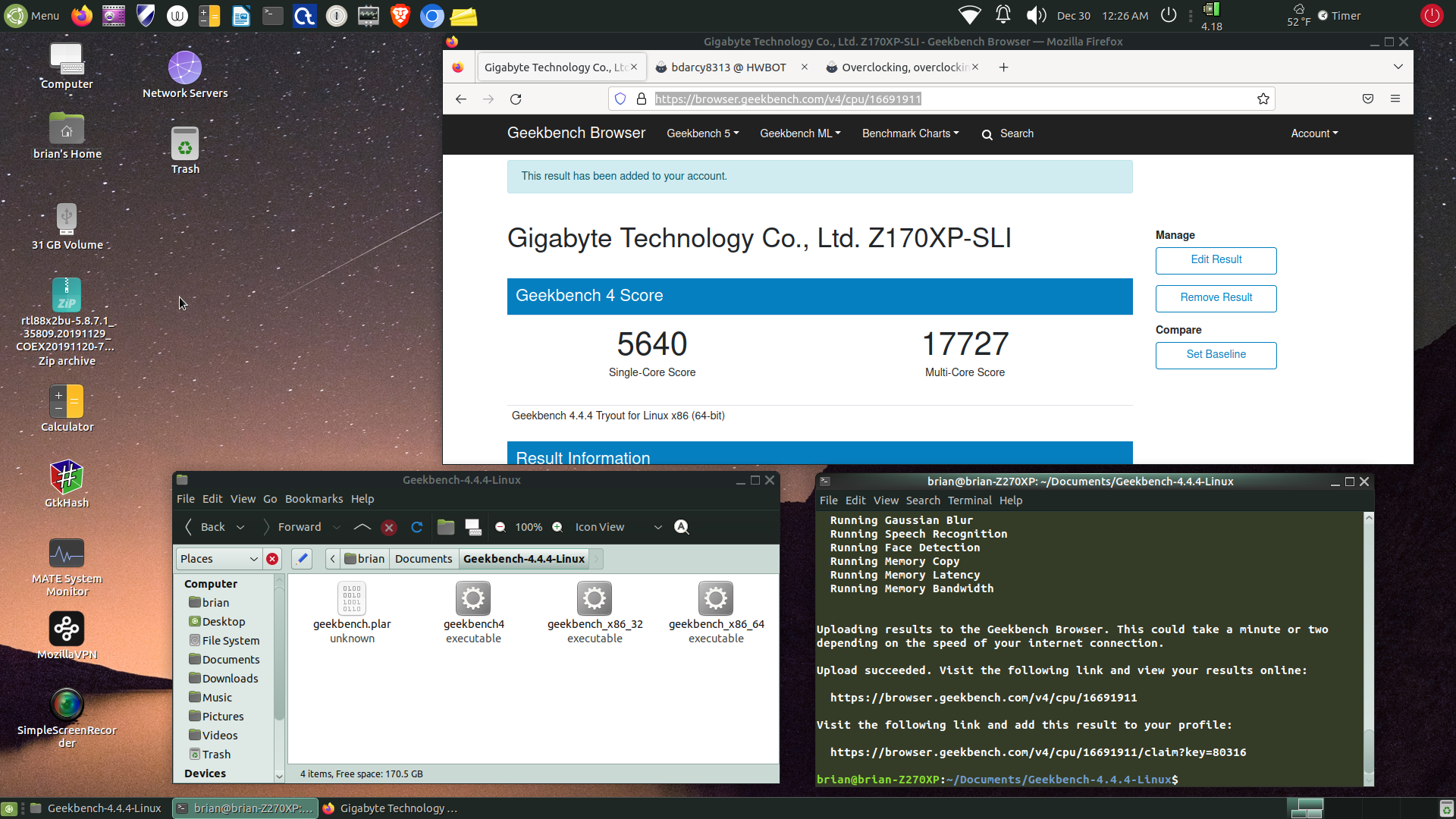Open the Chromium launcher in top panel

(x=431, y=15)
